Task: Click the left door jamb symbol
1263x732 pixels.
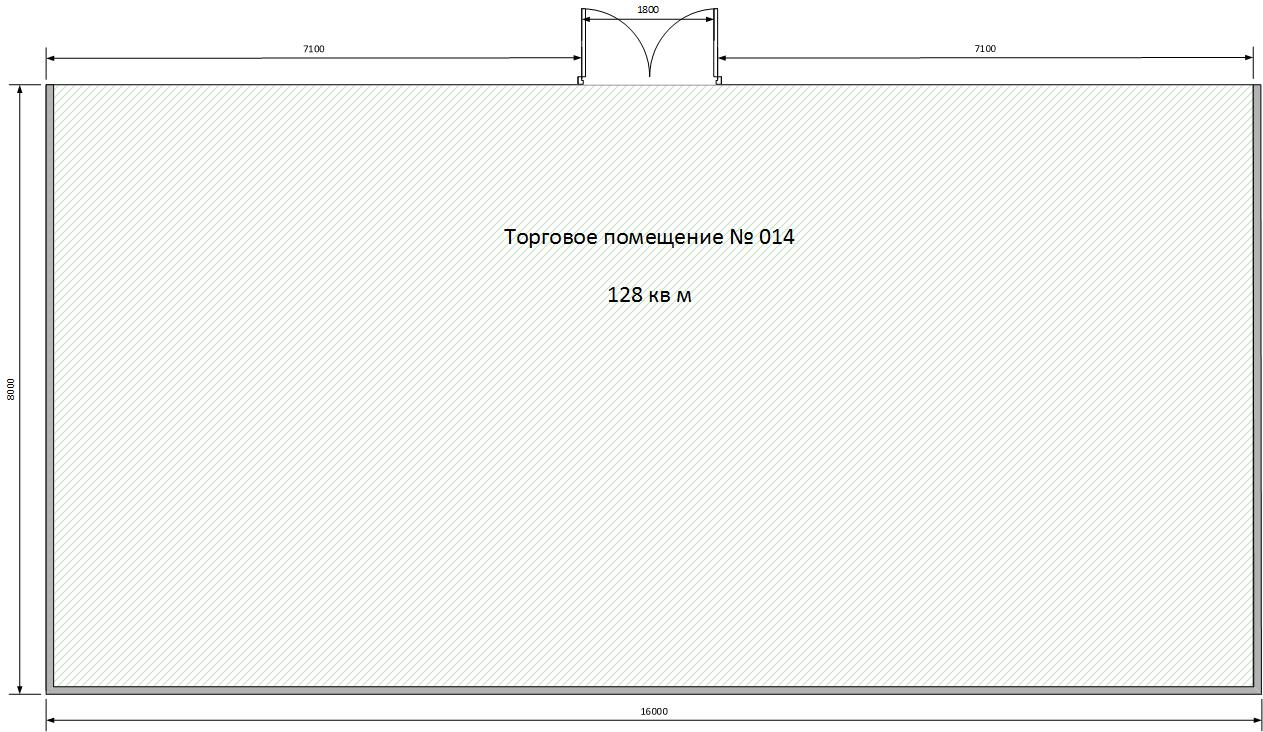Action: [x=580, y=80]
